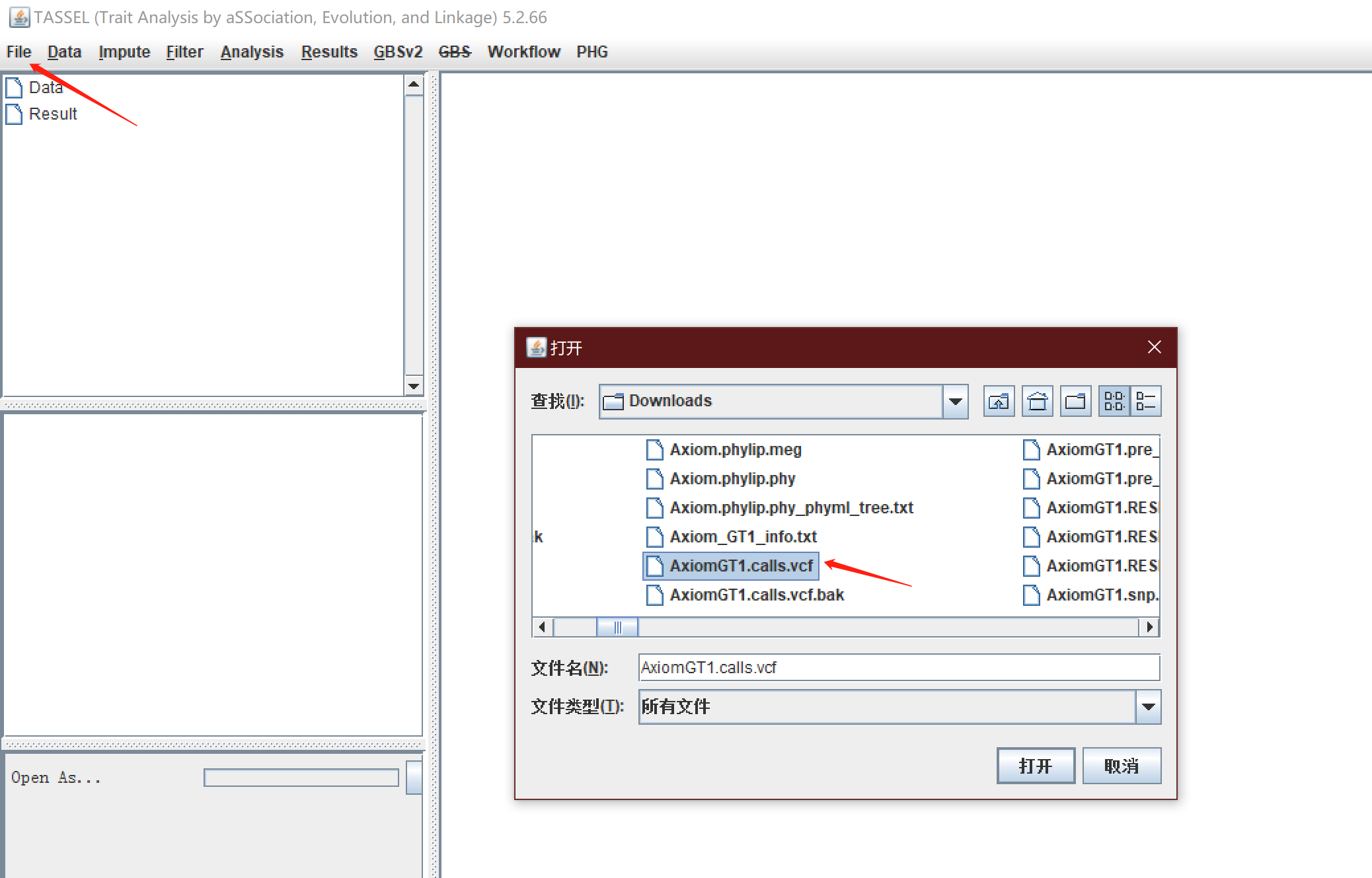Open the Analysis menu
Image resolution: width=1372 pixels, height=878 pixels.
coord(252,52)
